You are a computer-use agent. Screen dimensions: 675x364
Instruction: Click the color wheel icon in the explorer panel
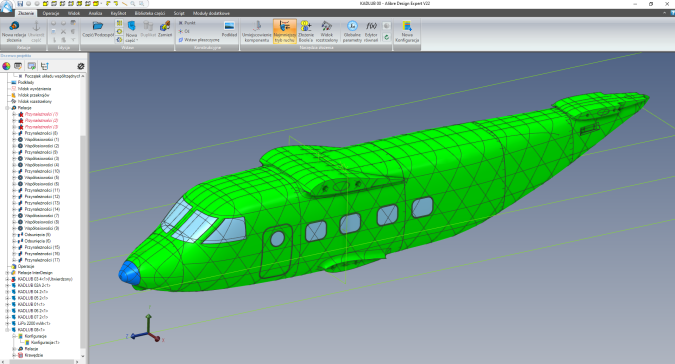(6, 66)
